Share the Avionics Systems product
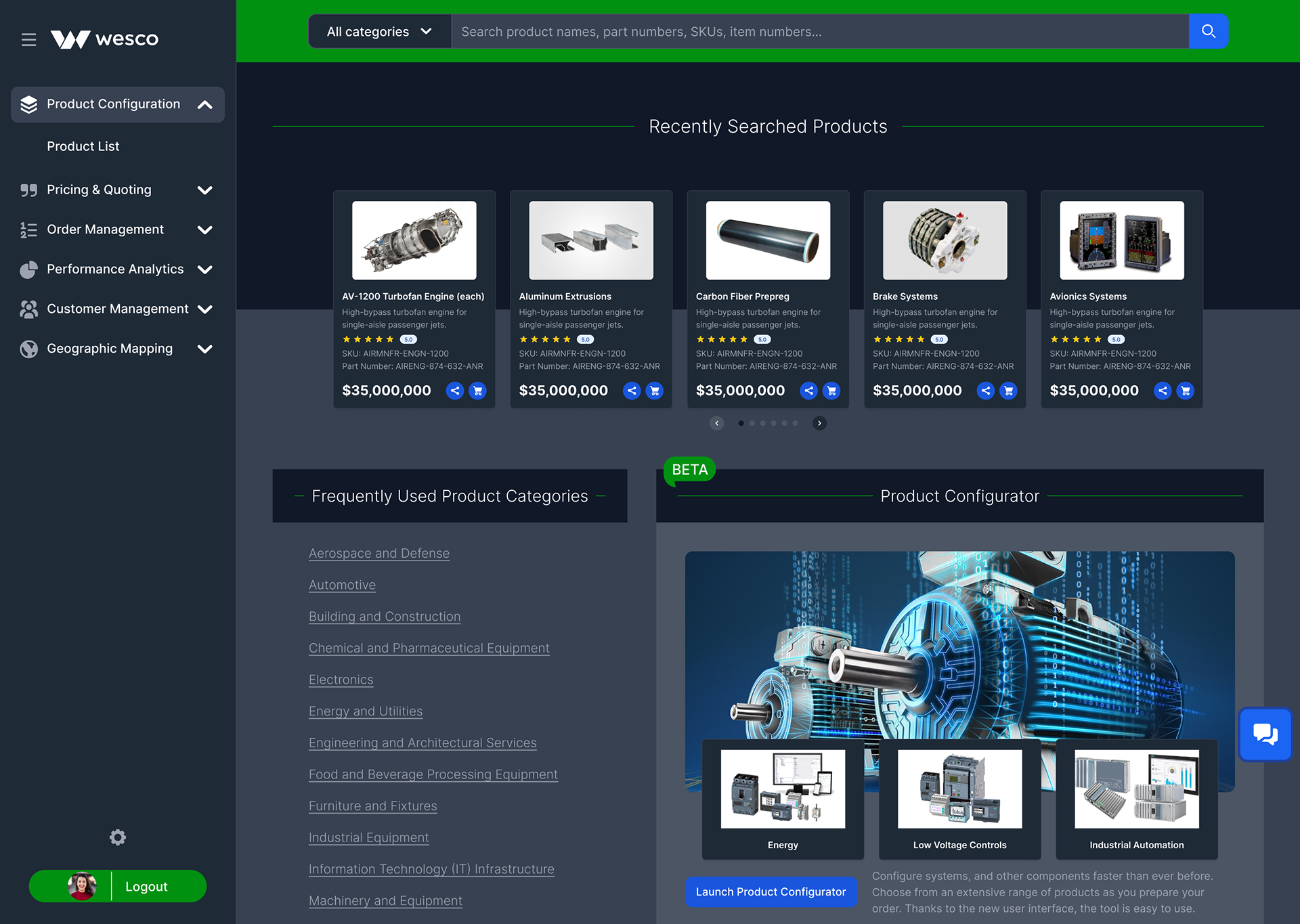 point(1163,391)
